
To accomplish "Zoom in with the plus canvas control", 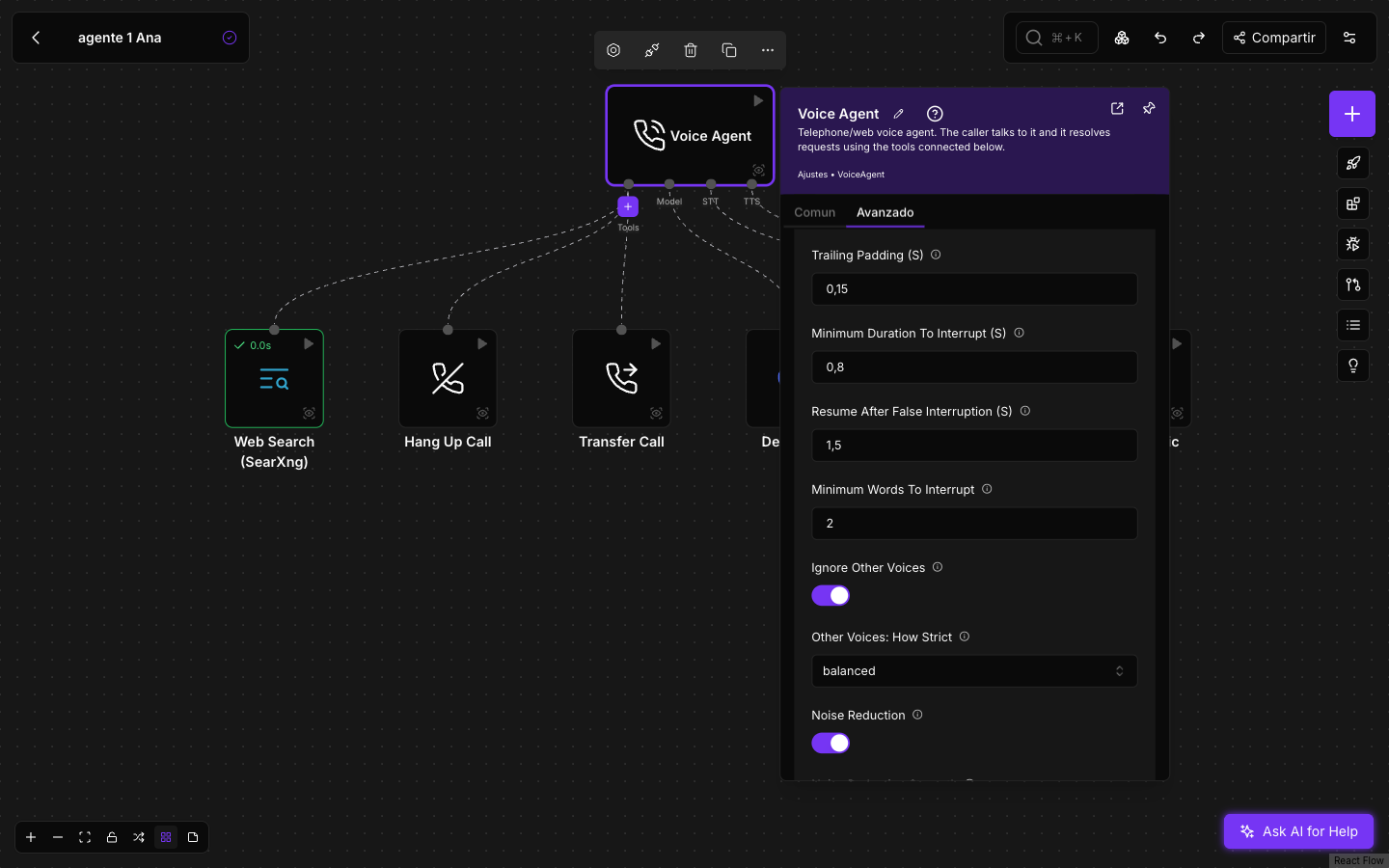I will (31, 837).
